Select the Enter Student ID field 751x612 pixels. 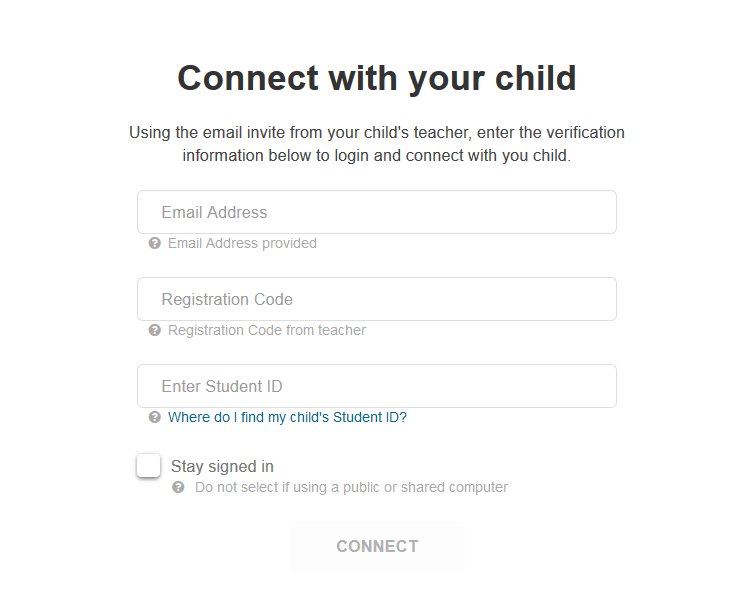376,386
